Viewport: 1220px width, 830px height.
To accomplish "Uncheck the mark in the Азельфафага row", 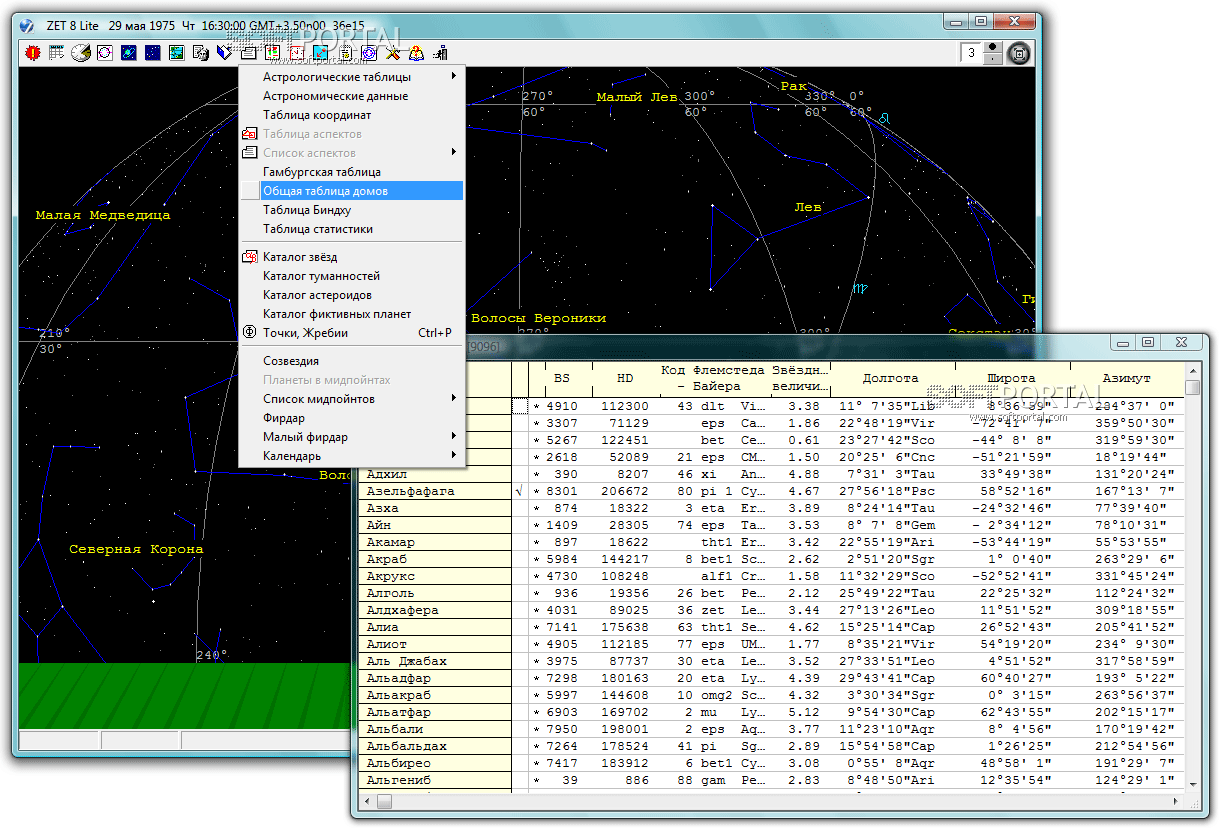I will [519, 491].
